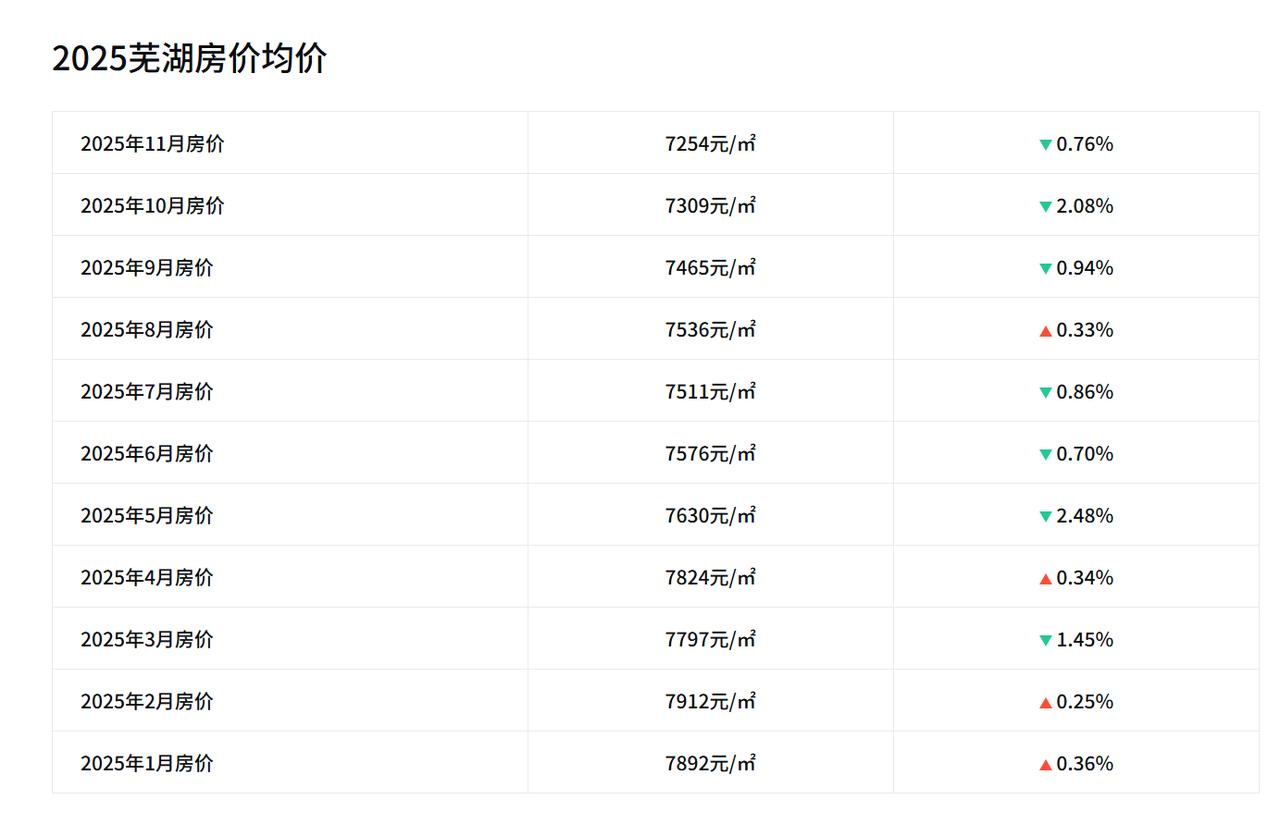
Task: Click the 2025芜湖房价均价 heading
Action: (x=189, y=58)
